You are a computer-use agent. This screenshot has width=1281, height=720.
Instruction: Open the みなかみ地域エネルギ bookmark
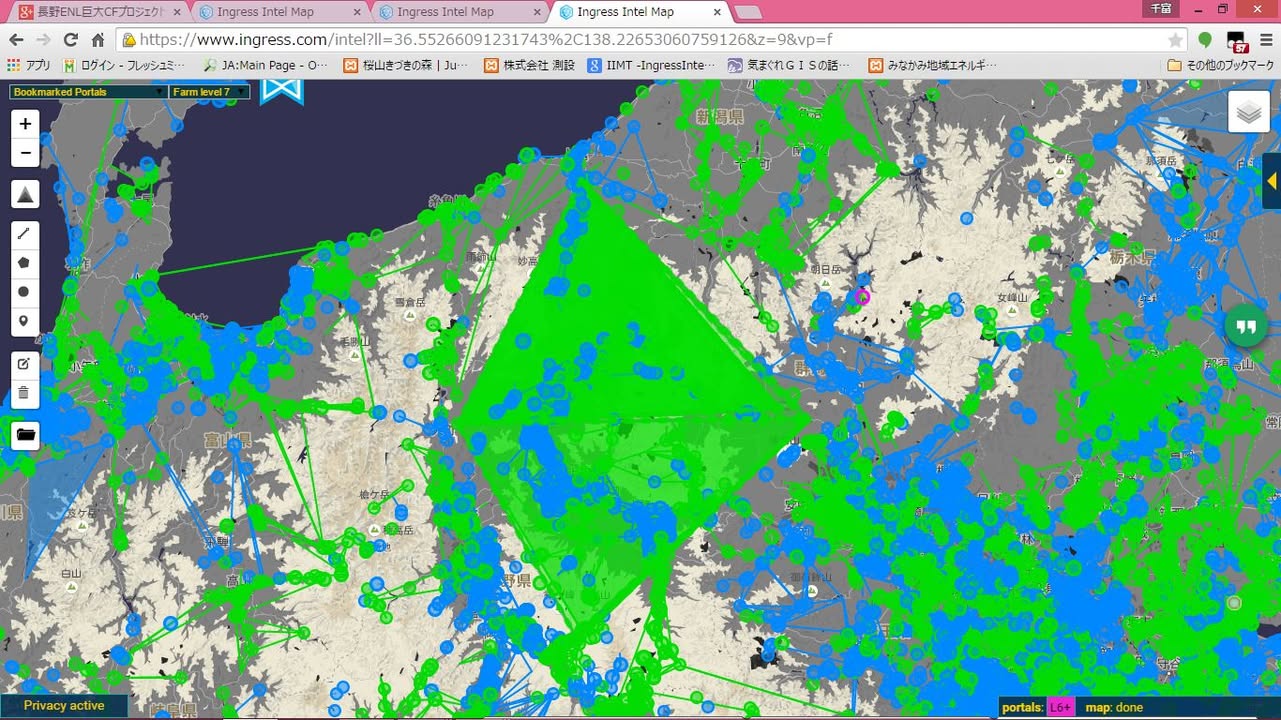click(933, 65)
